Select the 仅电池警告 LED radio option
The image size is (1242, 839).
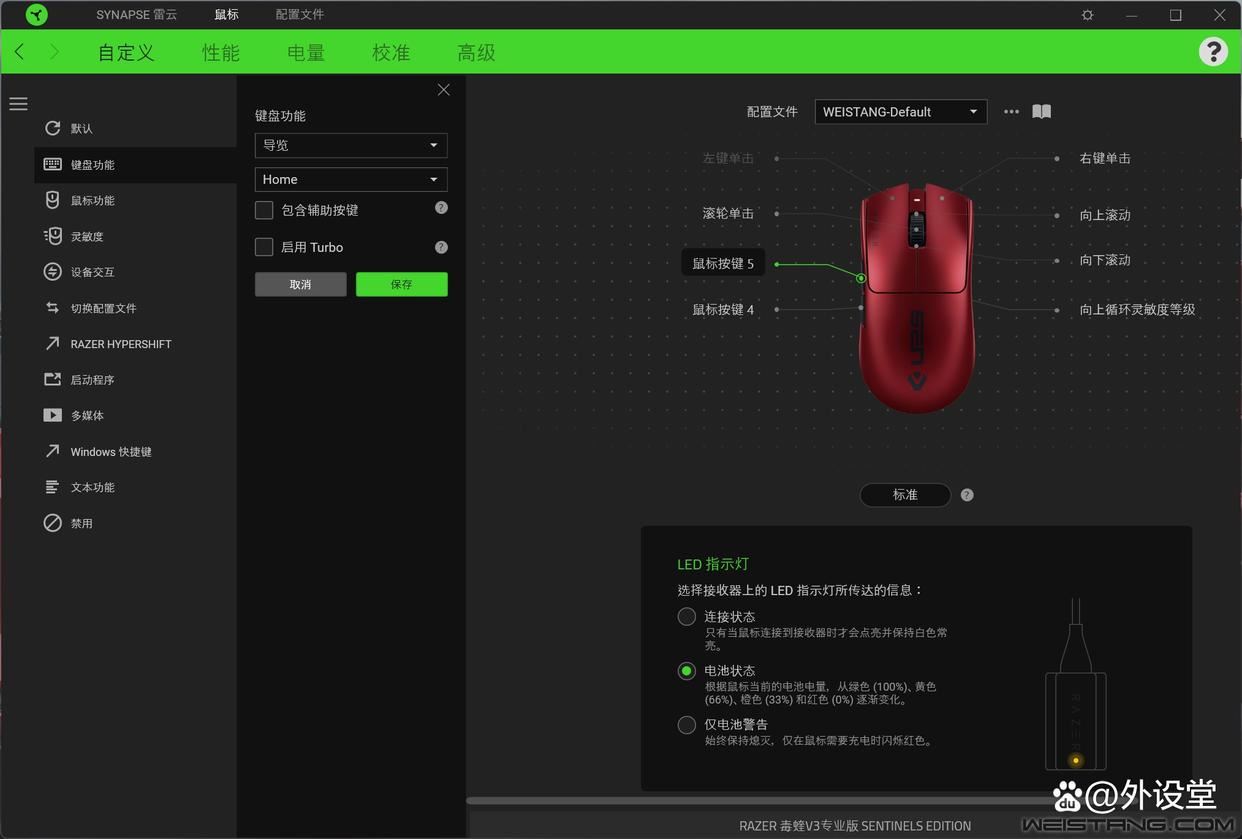(686, 724)
